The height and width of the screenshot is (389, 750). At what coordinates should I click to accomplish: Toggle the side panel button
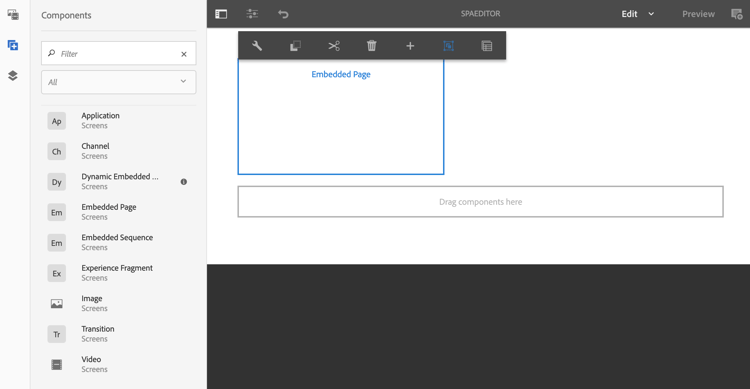[x=221, y=14]
